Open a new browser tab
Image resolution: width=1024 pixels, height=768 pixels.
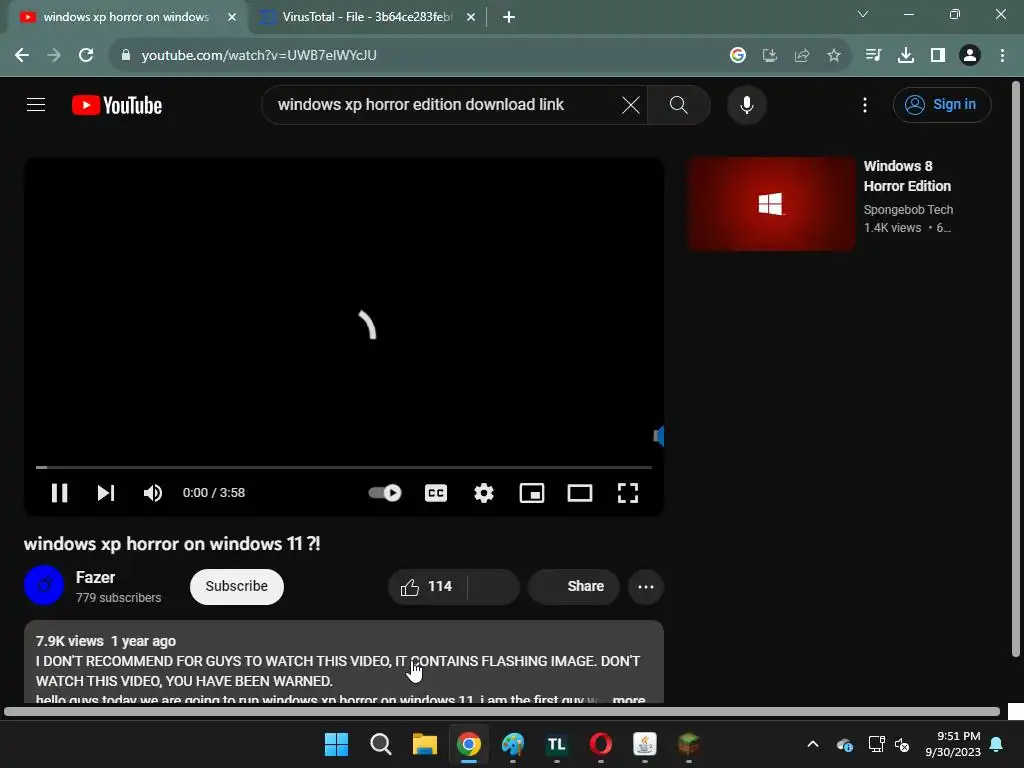509,17
